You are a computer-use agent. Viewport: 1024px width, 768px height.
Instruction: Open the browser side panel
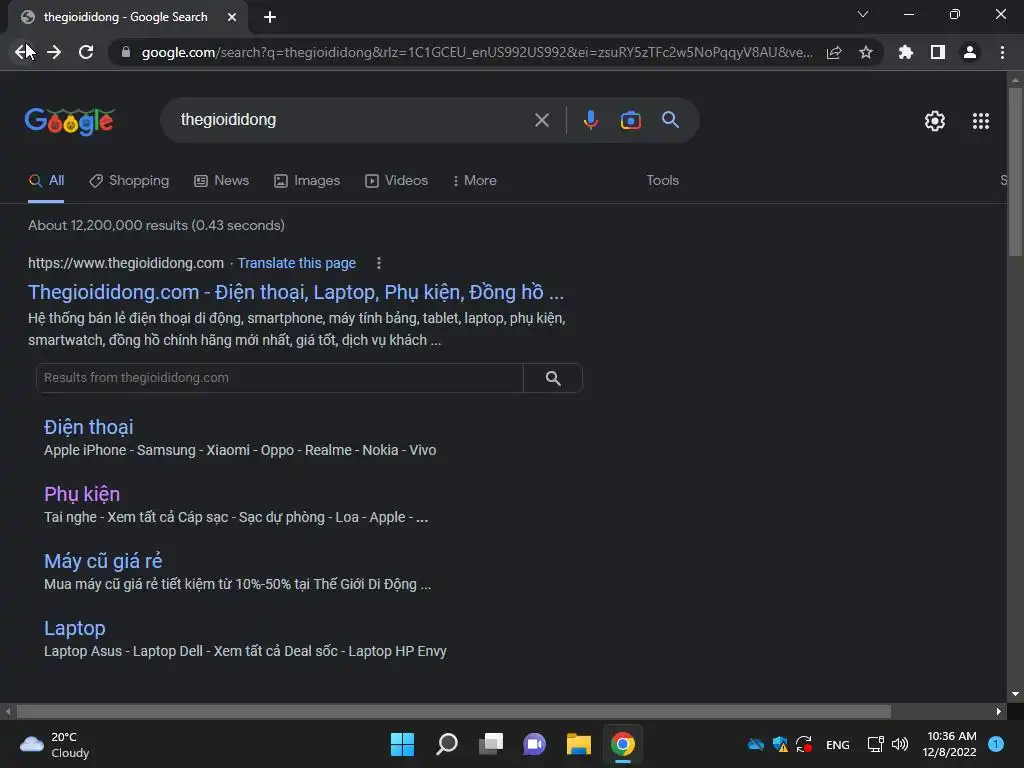[x=938, y=52]
